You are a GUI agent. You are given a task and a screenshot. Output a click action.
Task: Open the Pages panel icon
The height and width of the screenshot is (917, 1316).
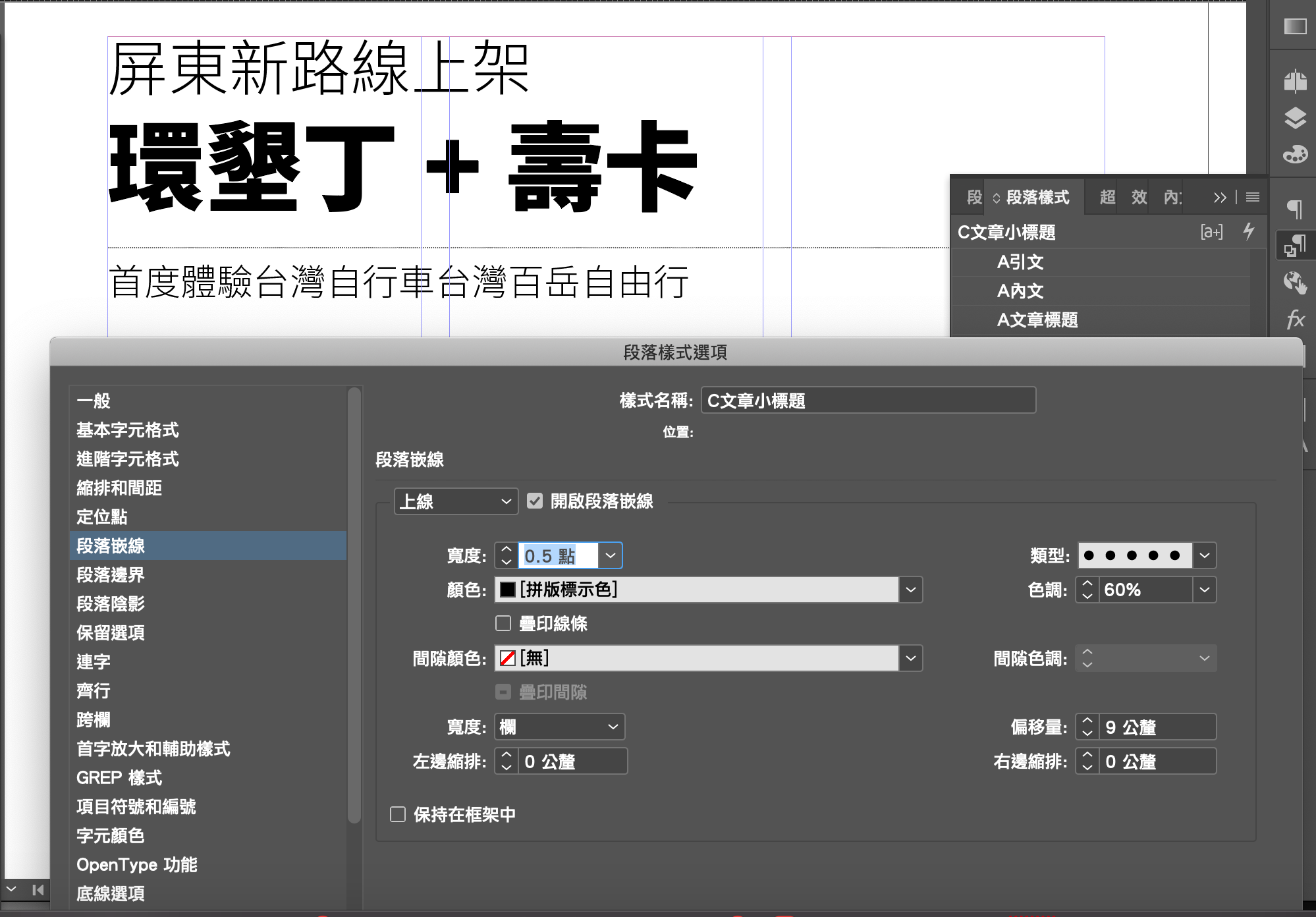pyautogui.click(x=1295, y=81)
